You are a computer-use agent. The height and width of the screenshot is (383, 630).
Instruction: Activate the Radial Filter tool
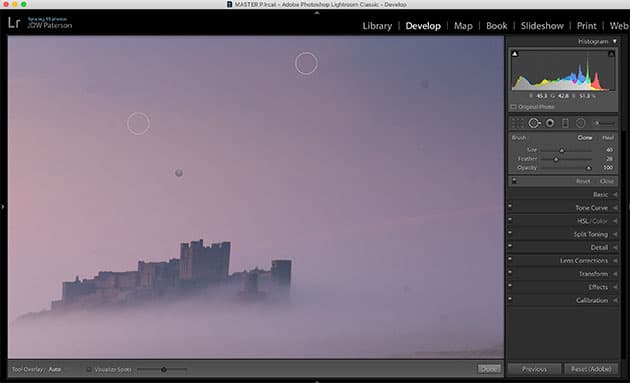coord(580,123)
